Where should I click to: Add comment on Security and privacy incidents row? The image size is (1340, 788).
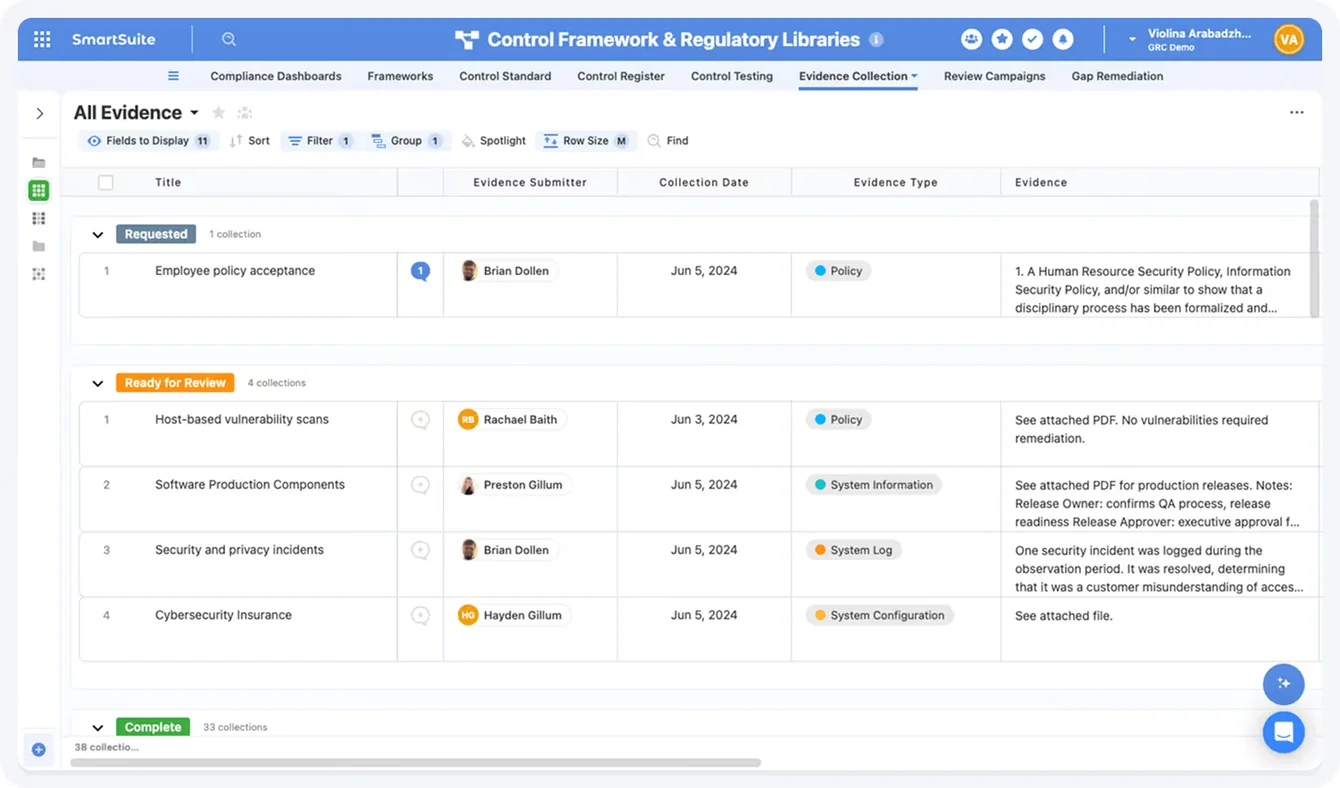pyautogui.click(x=421, y=550)
